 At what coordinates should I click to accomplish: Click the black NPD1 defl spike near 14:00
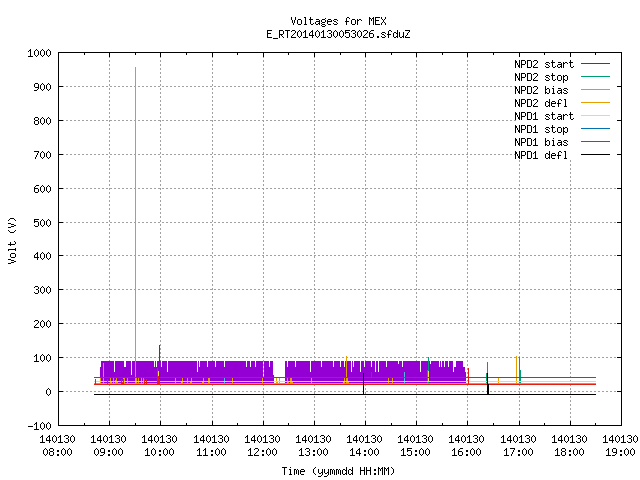(363, 384)
